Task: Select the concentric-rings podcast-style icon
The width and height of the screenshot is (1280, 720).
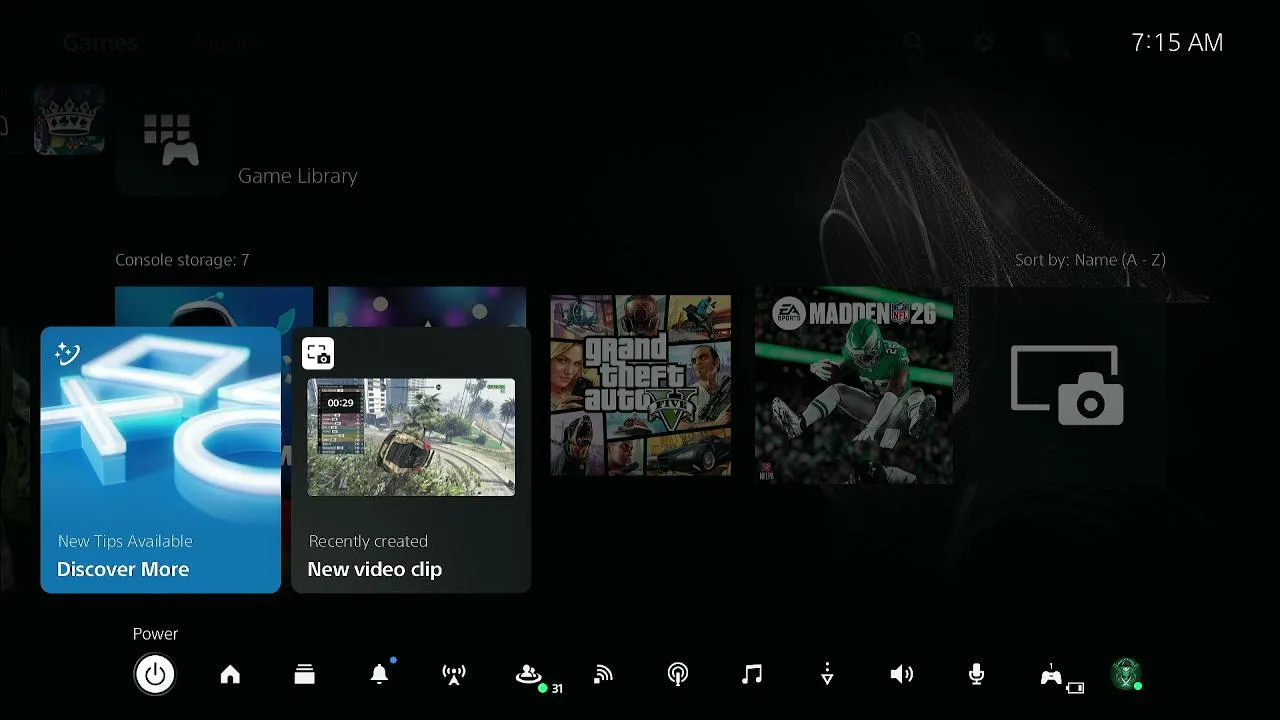Action: pyautogui.click(x=678, y=675)
